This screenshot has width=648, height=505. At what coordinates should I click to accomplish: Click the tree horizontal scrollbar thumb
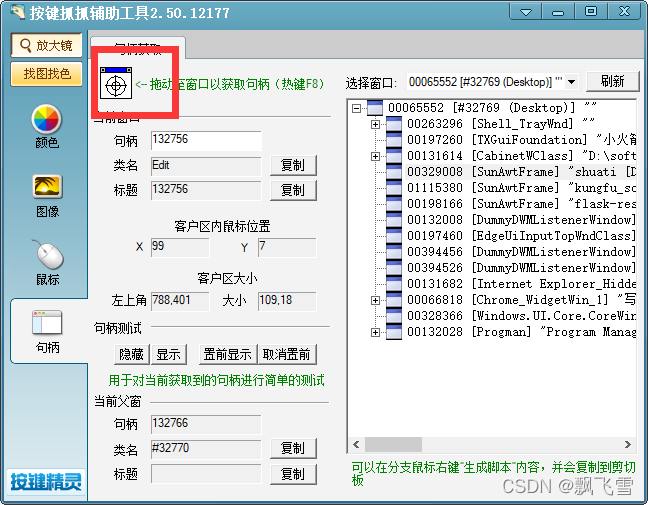pyautogui.click(x=393, y=445)
